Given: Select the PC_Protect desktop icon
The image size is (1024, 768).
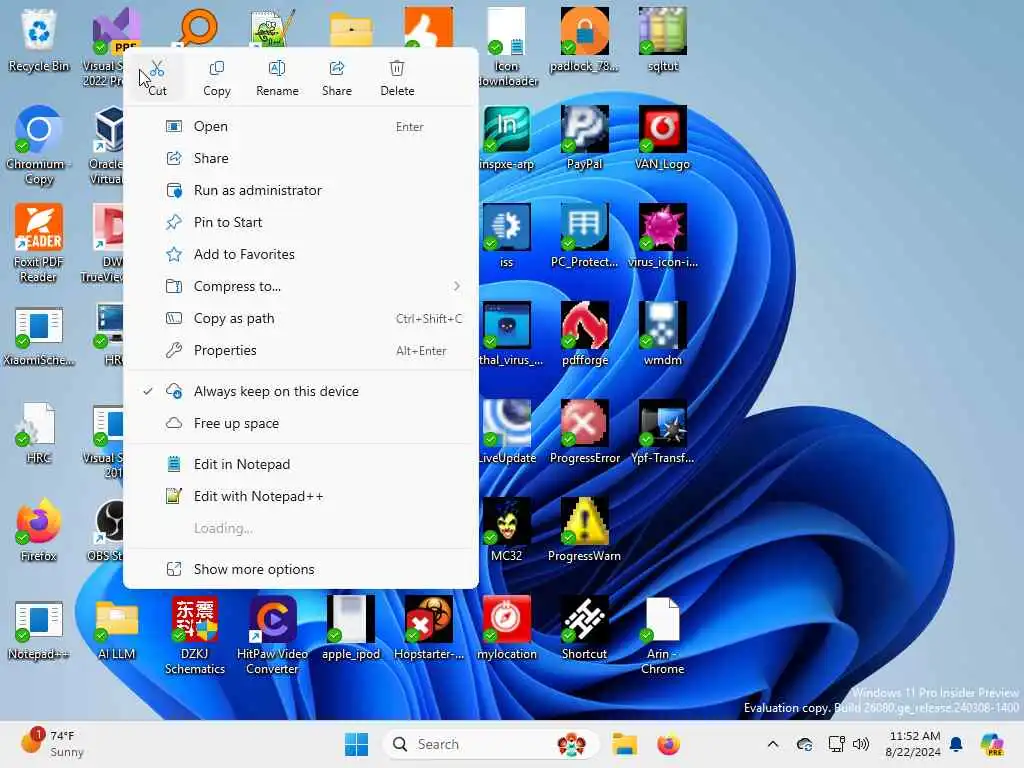Looking at the screenshot, I should pyautogui.click(x=584, y=236).
